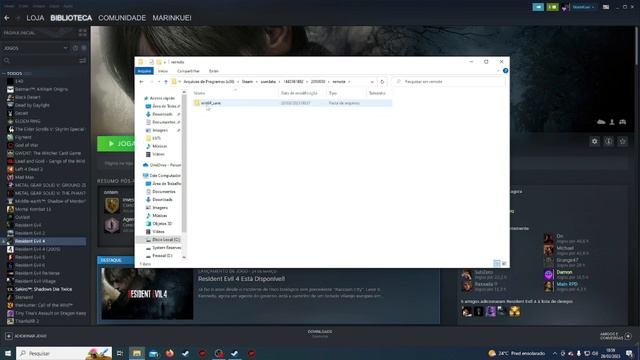Screen dimensions: 640x360
Task: Switch library home to grid view icon
Action: (82, 33)
